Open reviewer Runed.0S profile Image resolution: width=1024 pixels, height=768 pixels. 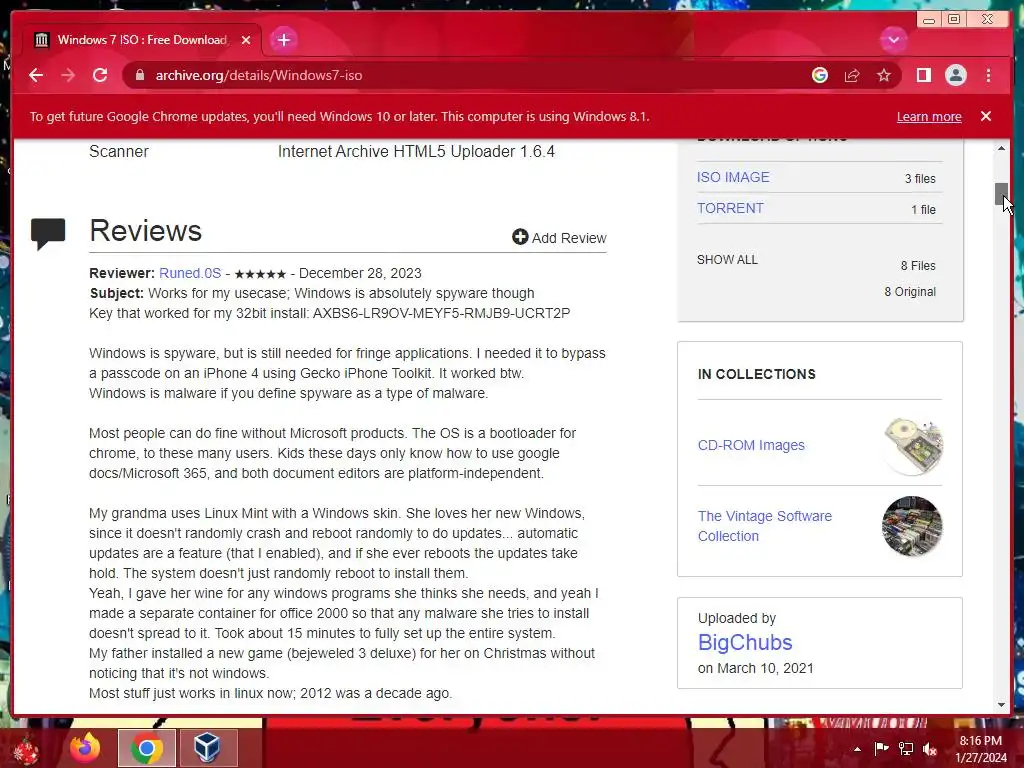pos(190,273)
